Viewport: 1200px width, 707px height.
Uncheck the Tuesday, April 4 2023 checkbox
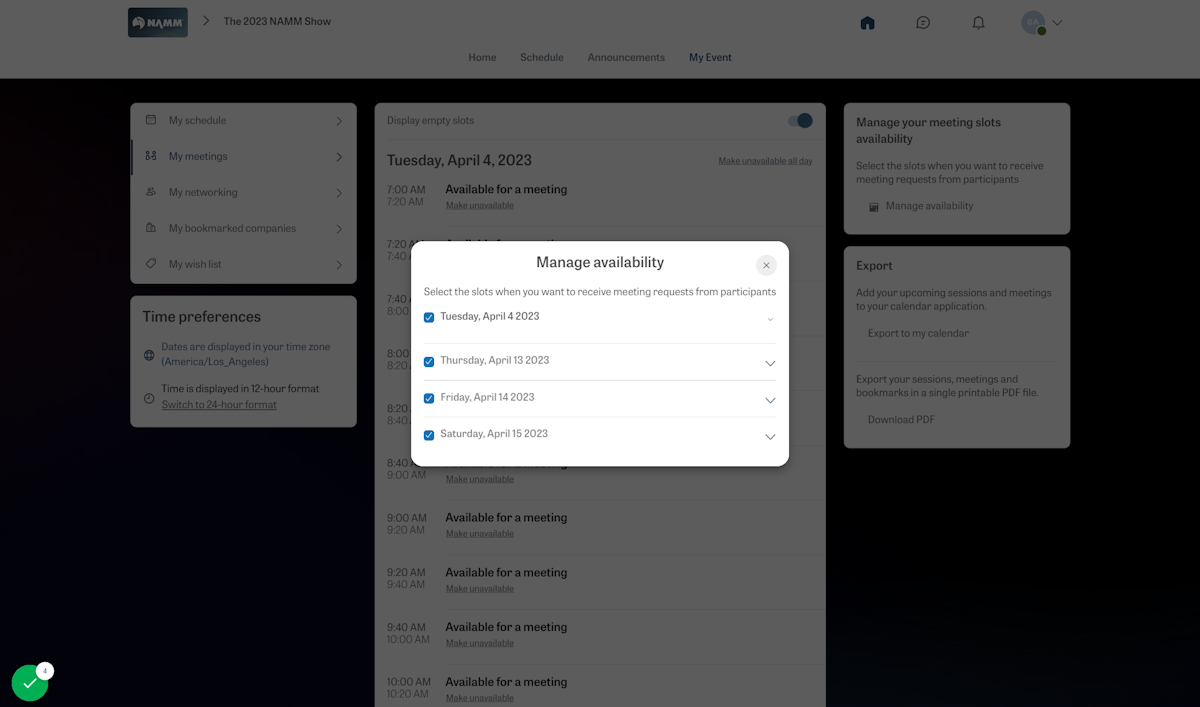429,317
